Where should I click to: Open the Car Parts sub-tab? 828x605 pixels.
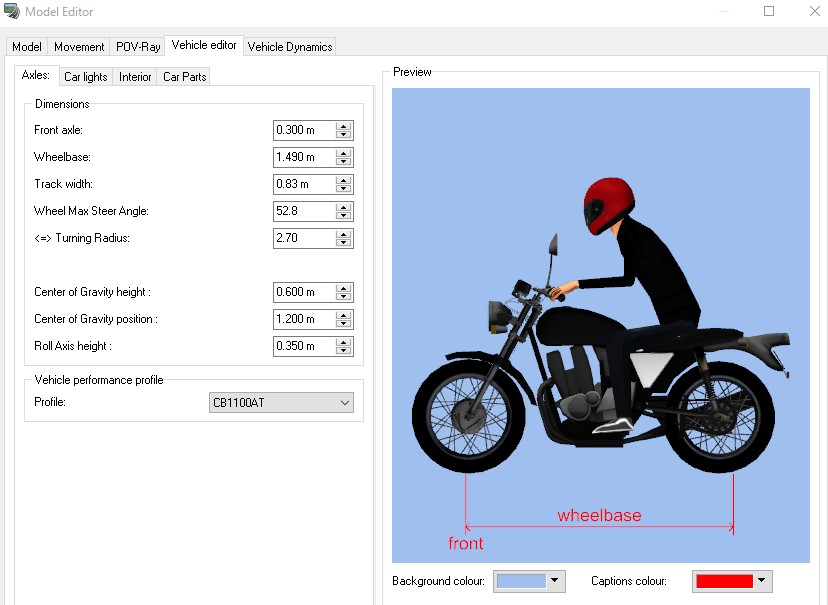tap(184, 77)
